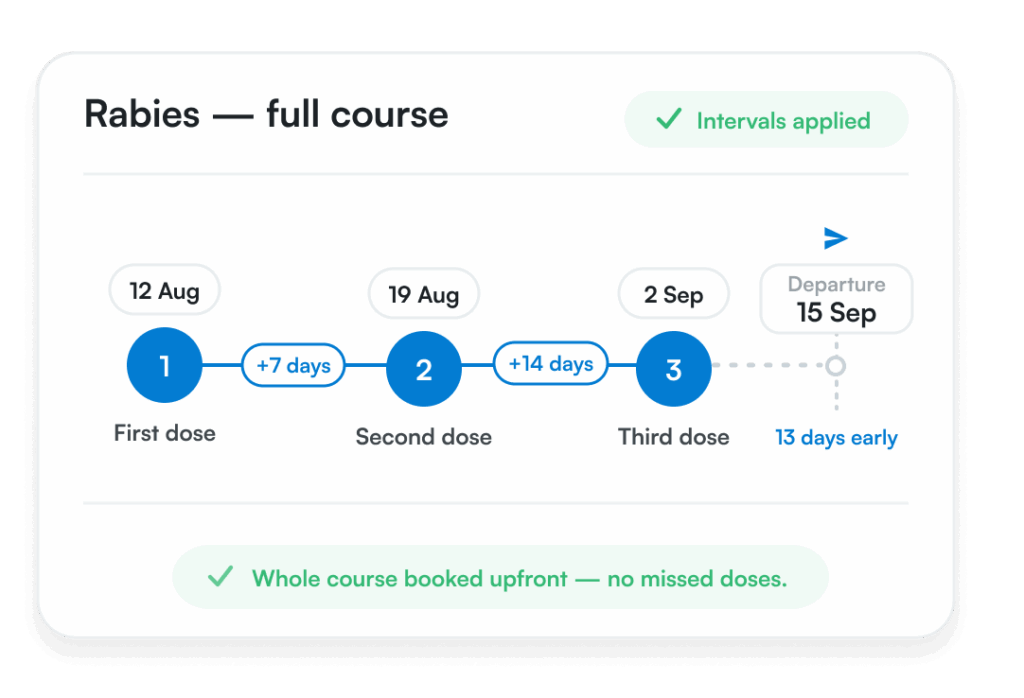Open the 2 Sep date chip
The height and width of the screenshot is (698, 1024).
point(674,294)
